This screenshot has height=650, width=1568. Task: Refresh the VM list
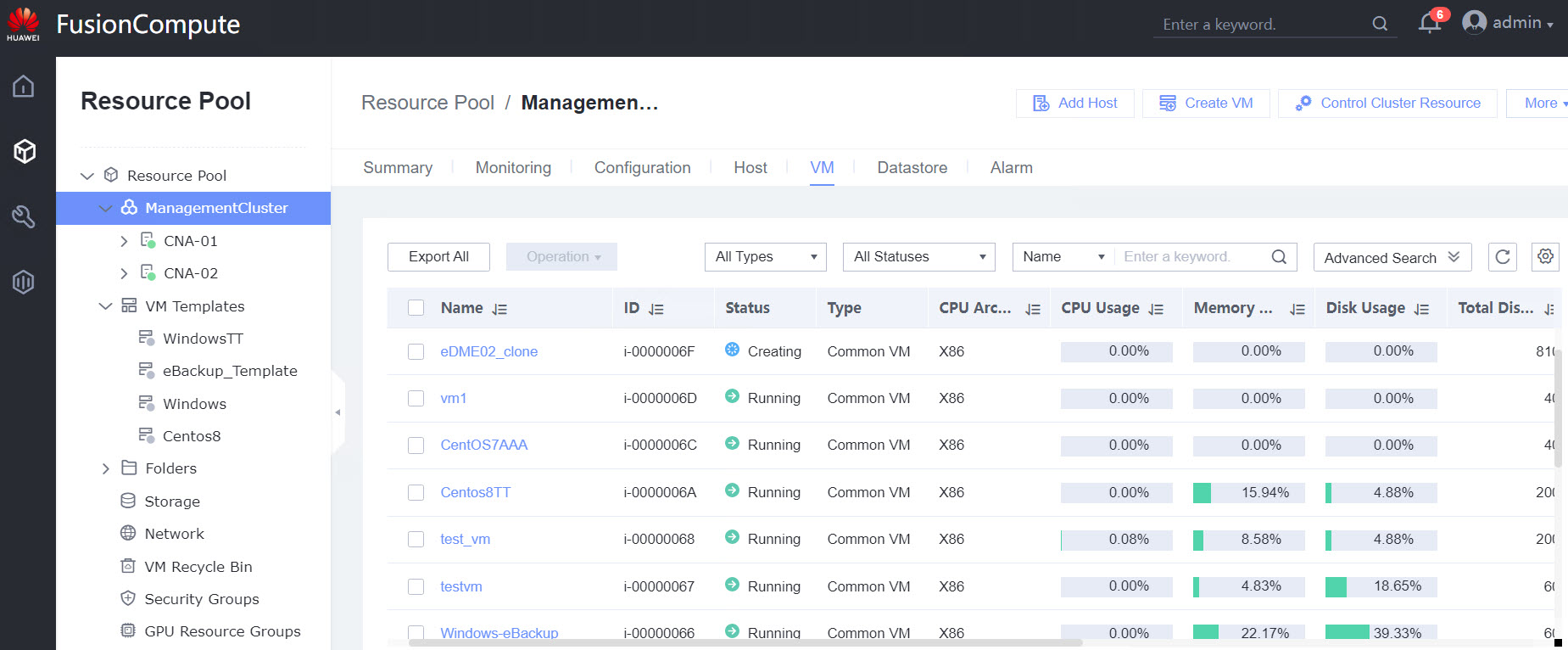pos(1503,256)
